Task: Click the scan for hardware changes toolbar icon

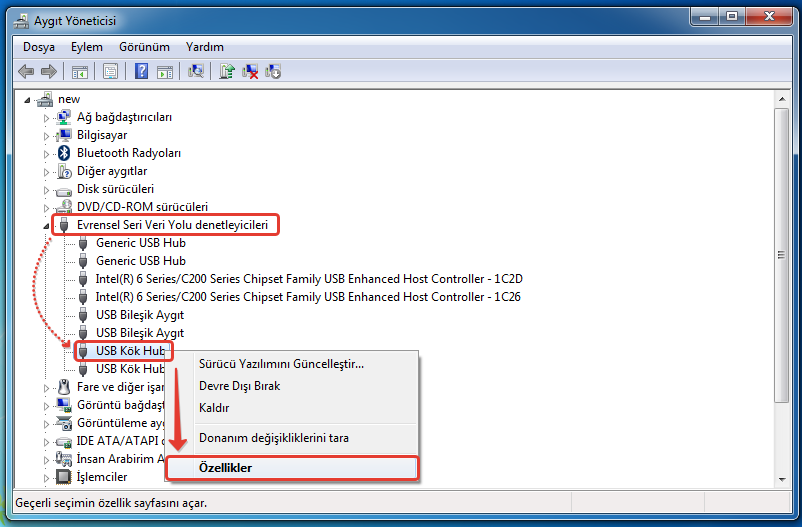Action: [197, 71]
